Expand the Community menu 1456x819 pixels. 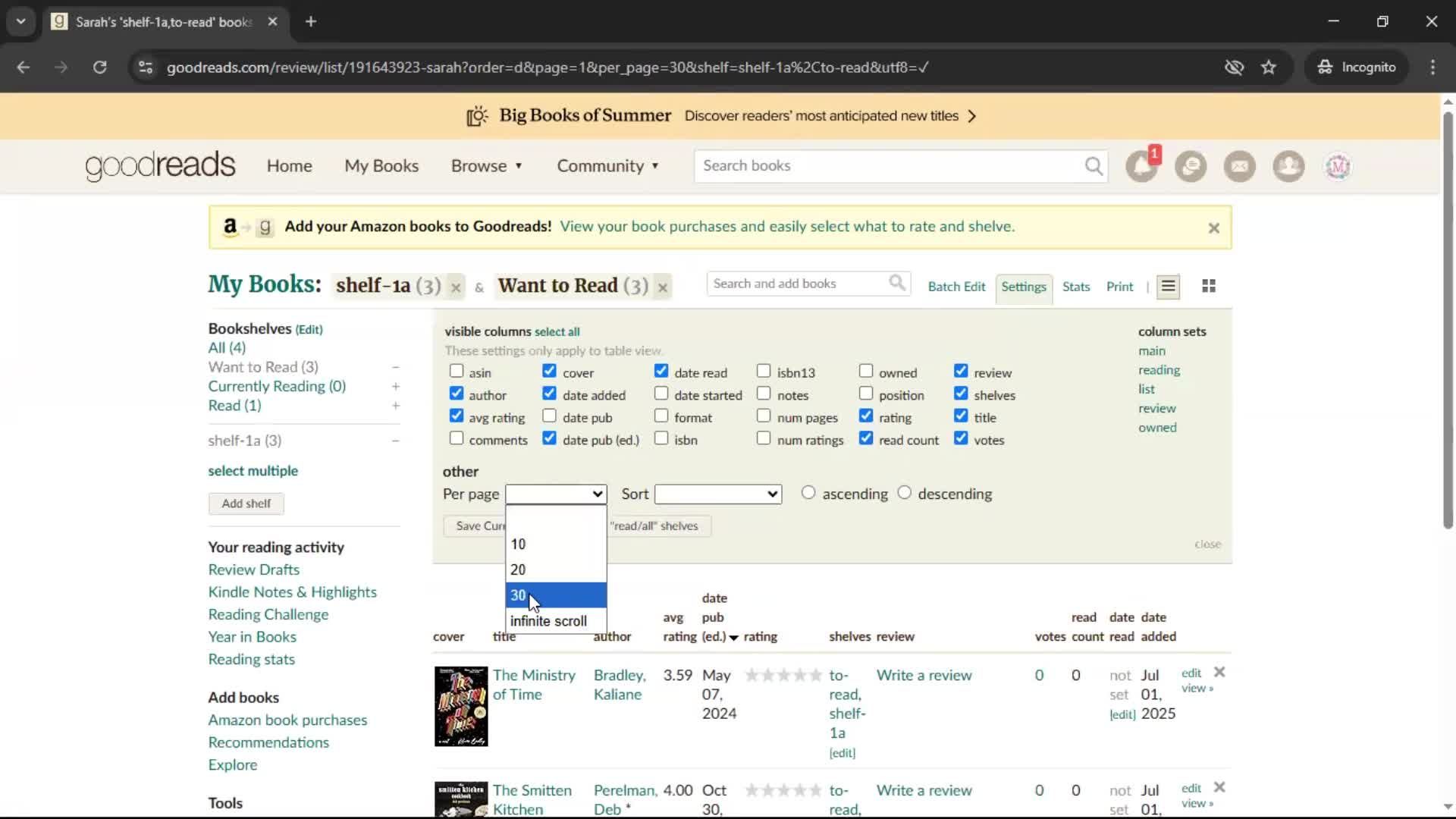pyautogui.click(x=607, y=166)
